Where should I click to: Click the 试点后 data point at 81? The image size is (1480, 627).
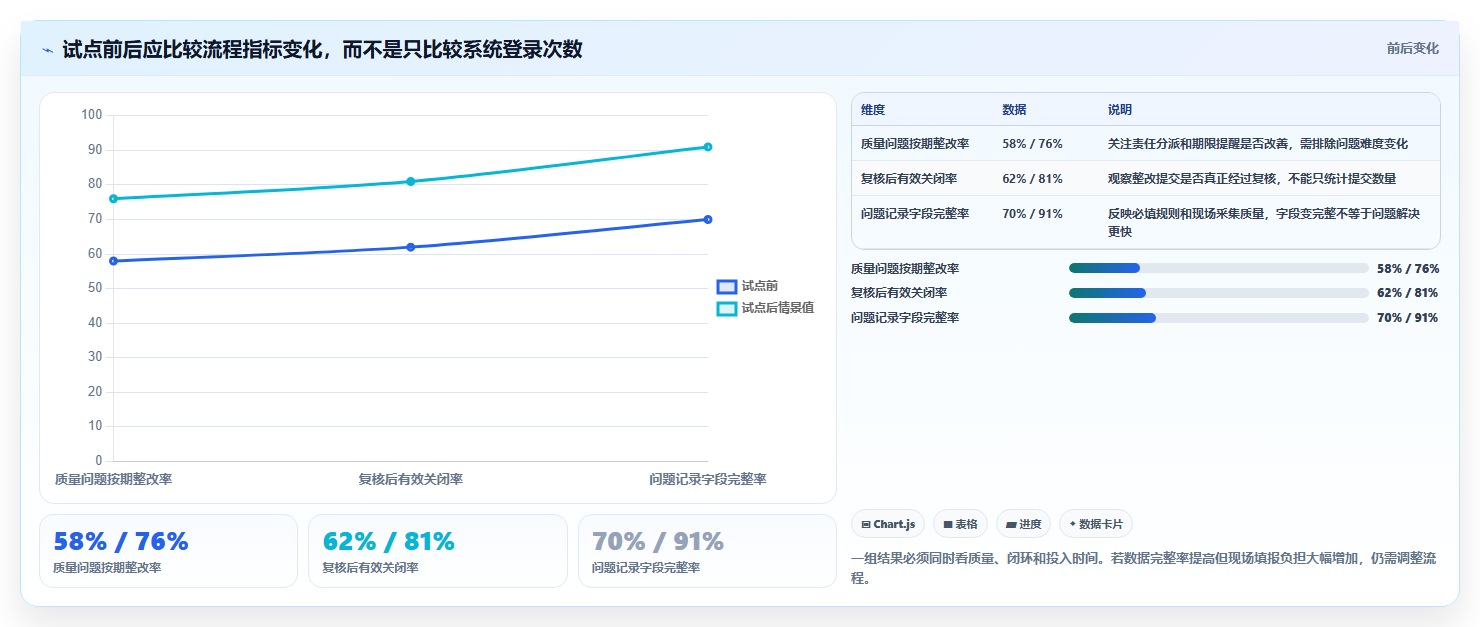411,181
